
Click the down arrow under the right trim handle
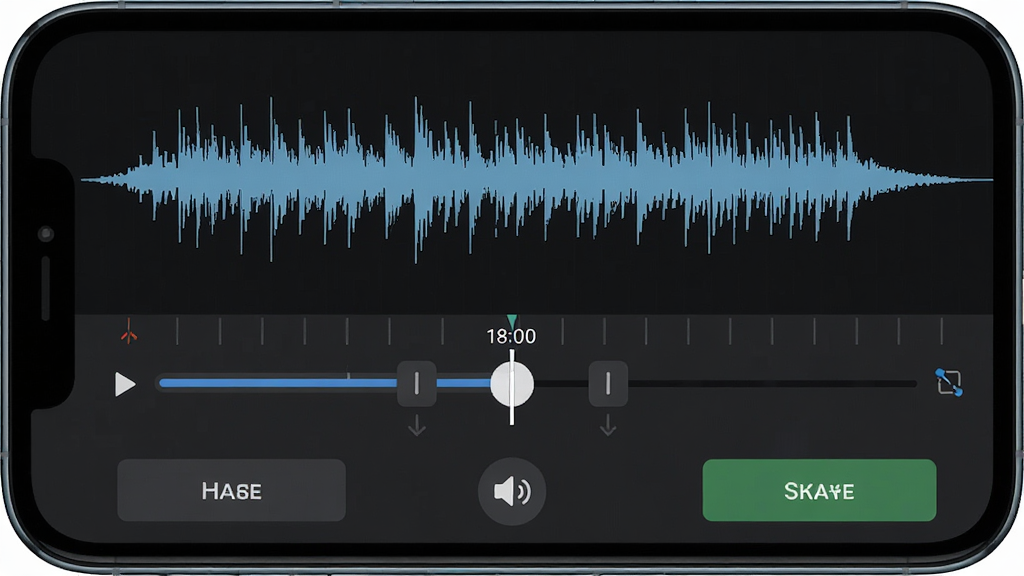pyautogui.click(x=608, y=426)
